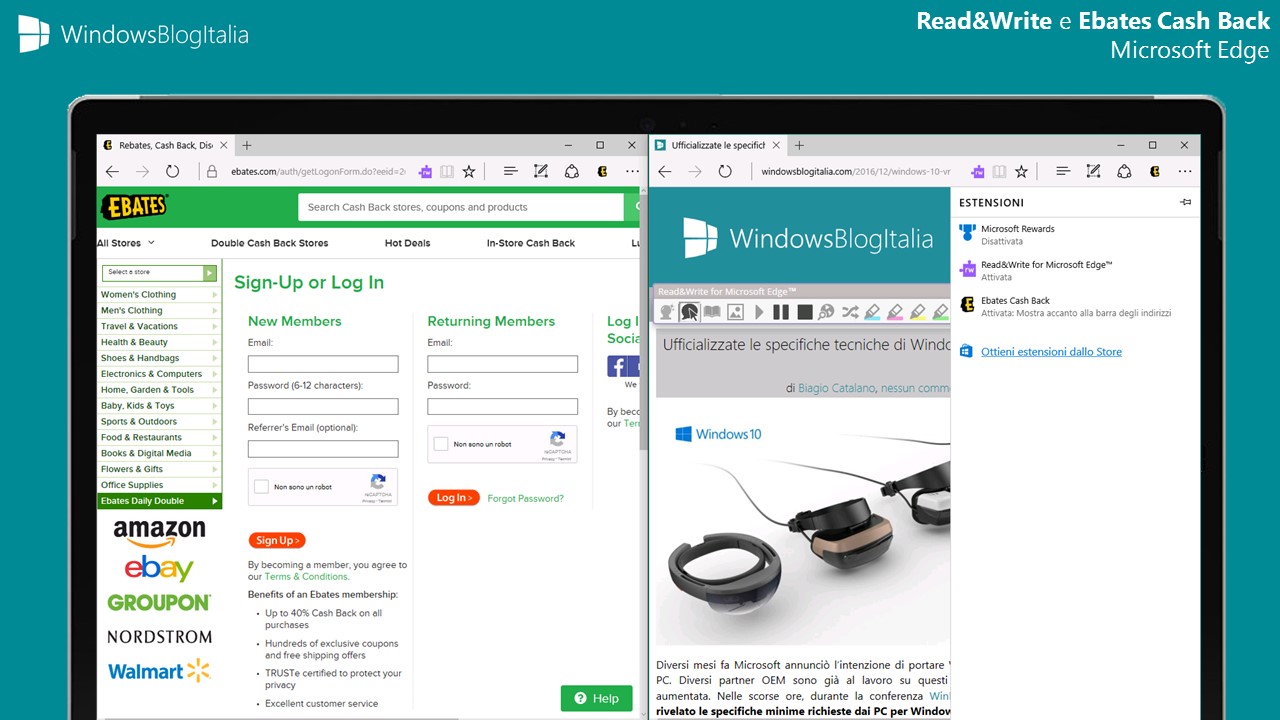This screenshot has width=1280, height=720.
Task: Stop Read&Write speech playback
Action: coord(804,312)
